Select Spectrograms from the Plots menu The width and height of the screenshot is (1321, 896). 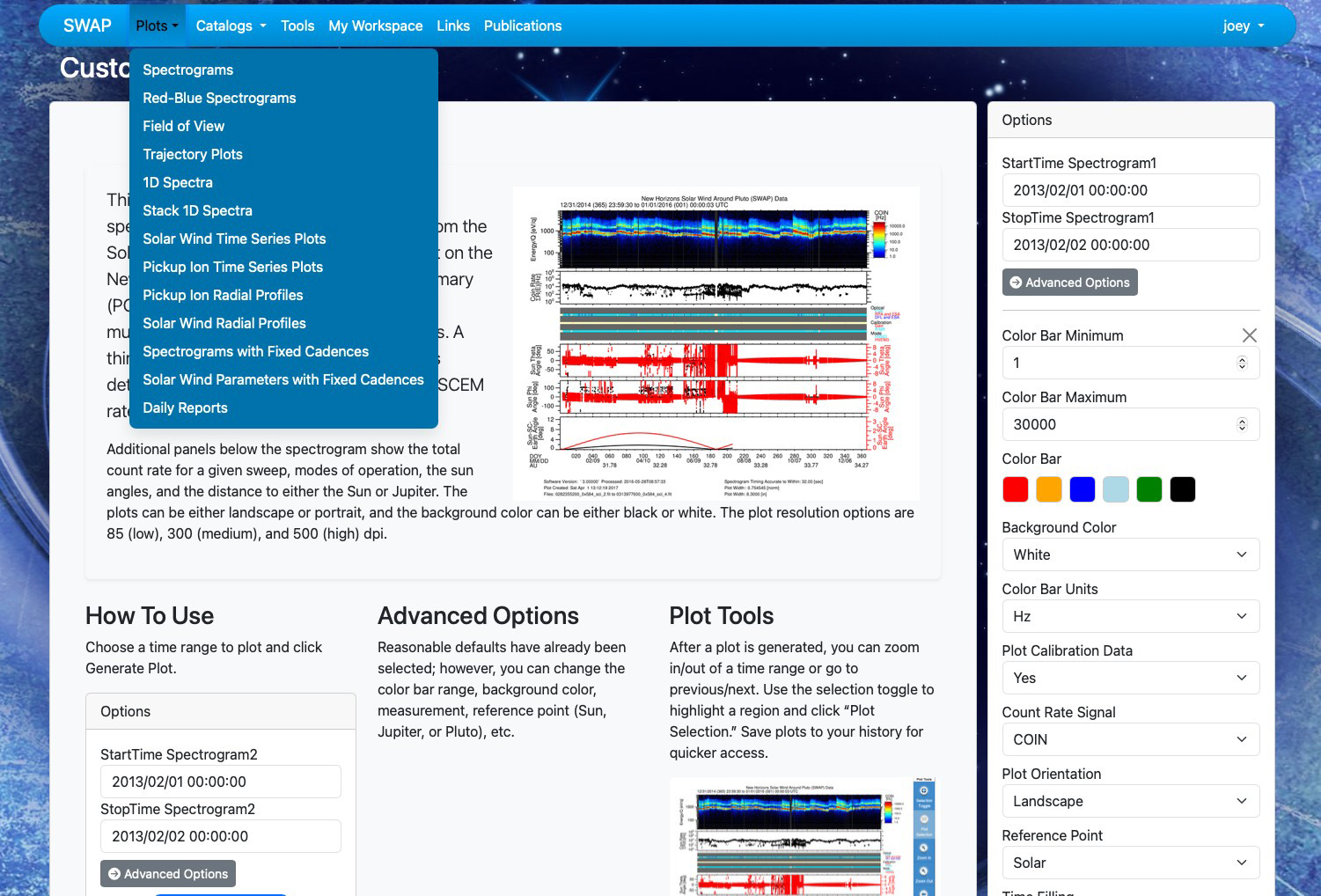(187, 70)
